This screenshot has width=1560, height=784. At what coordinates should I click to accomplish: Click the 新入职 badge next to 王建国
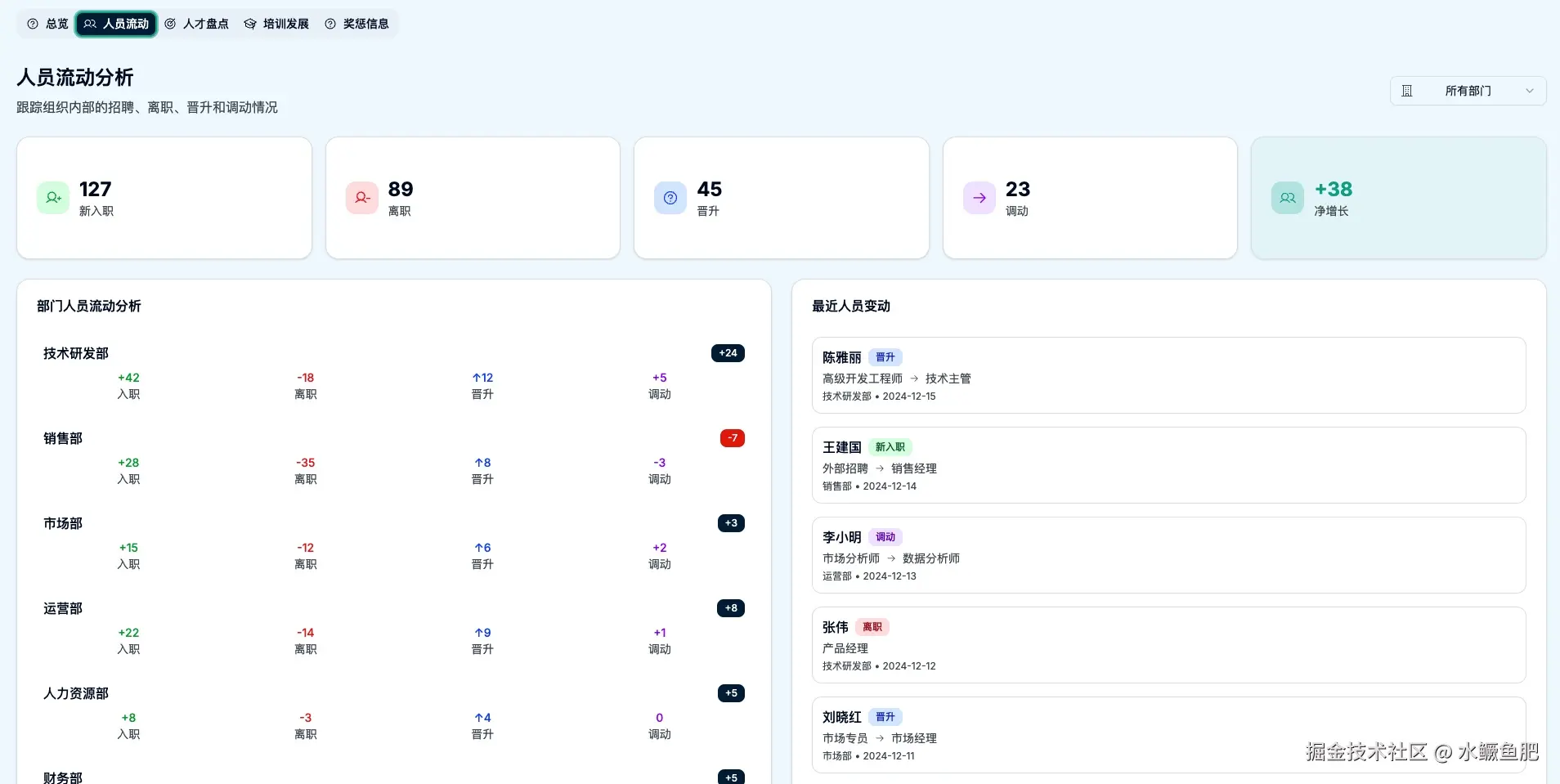[890, 446]
